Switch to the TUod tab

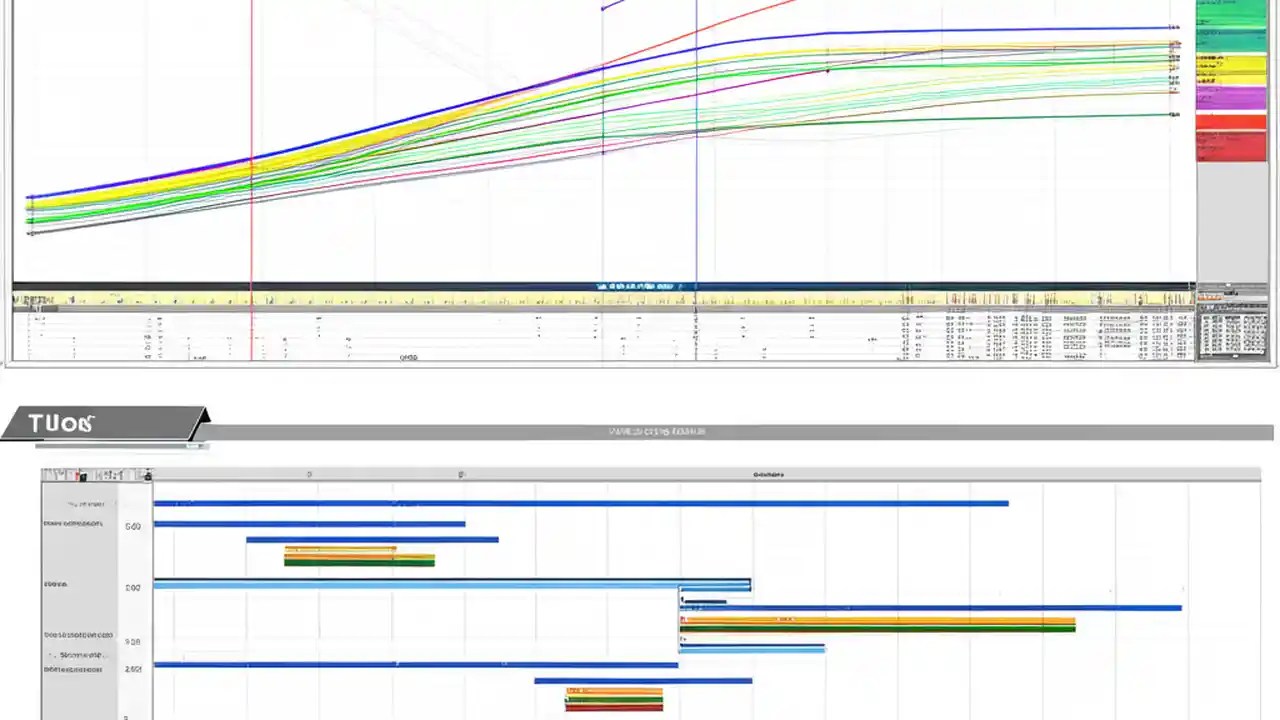pyautogui.click(x=60, y=421)
